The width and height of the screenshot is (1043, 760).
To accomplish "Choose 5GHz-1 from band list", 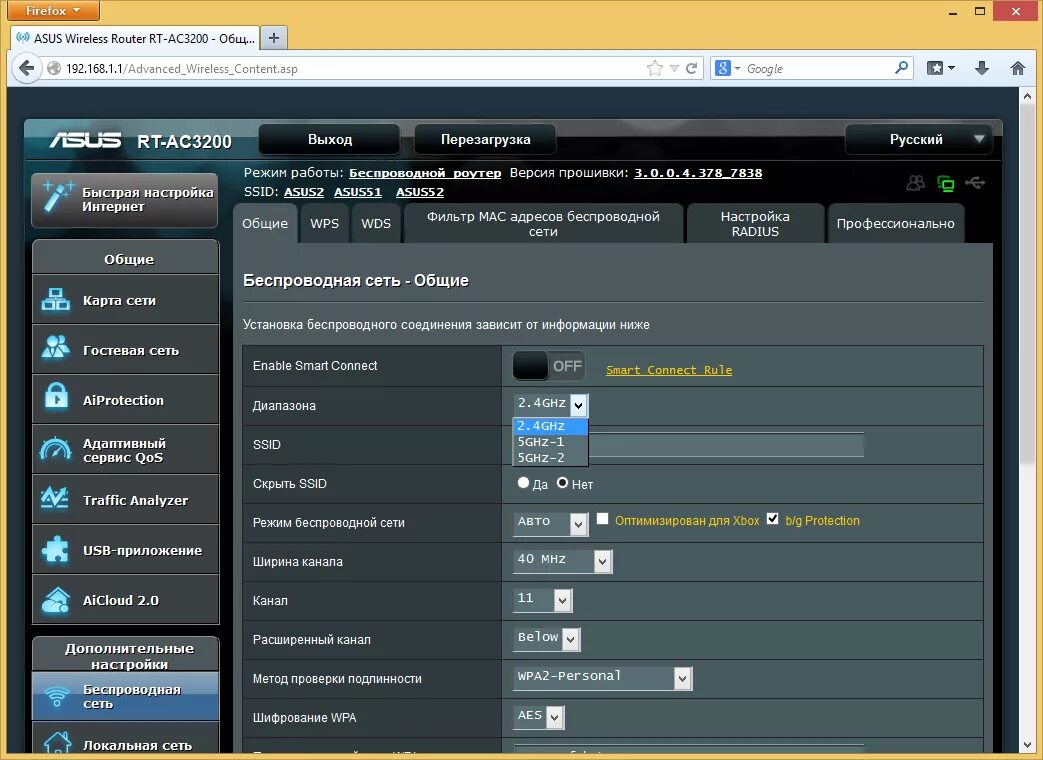I will click(x=550, y=442).
